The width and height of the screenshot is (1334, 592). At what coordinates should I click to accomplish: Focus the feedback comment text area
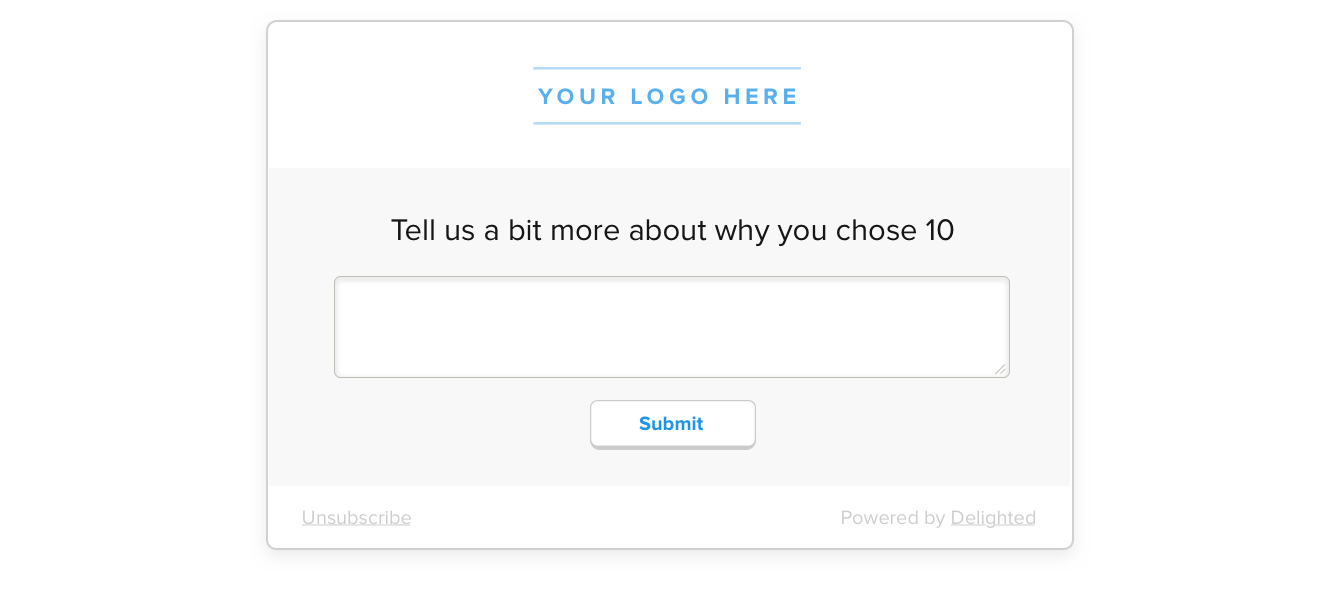tap(671, 327)
